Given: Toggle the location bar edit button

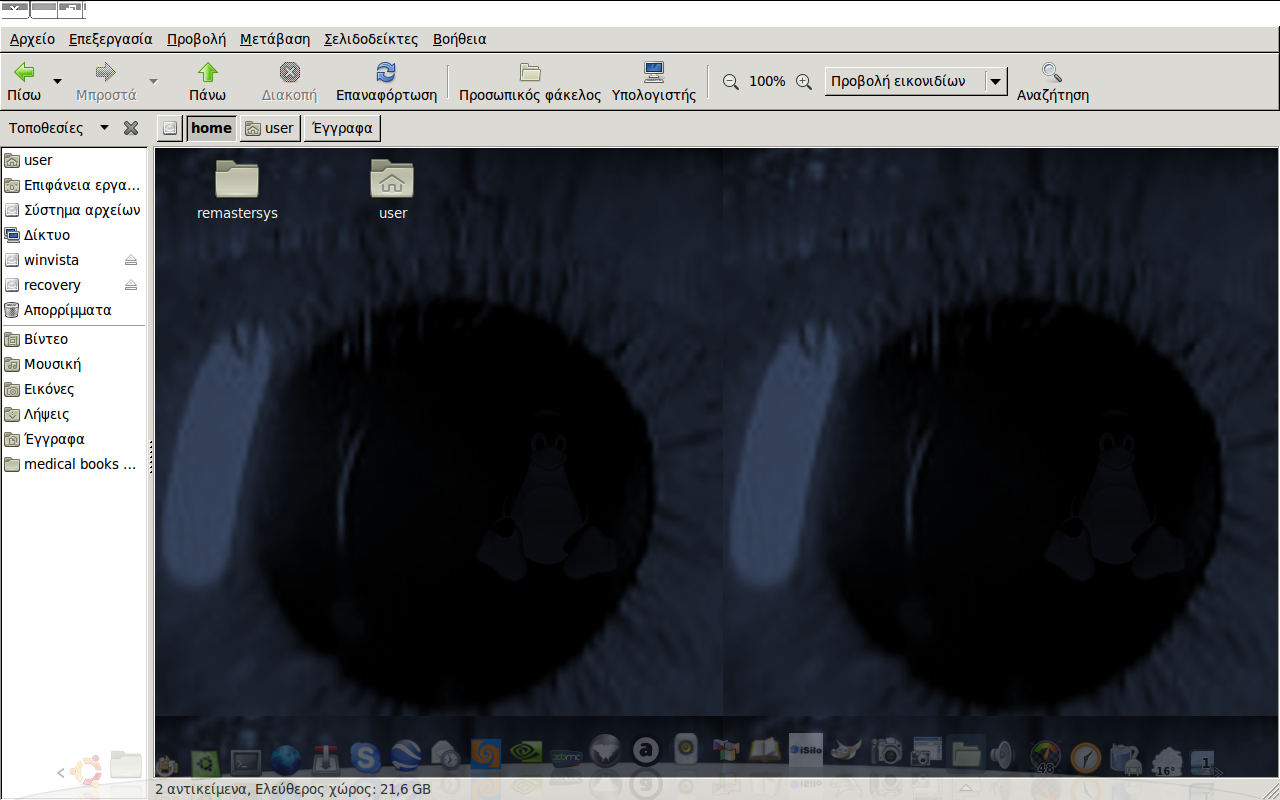Looking at the screenshot, I should coord(170,128).
